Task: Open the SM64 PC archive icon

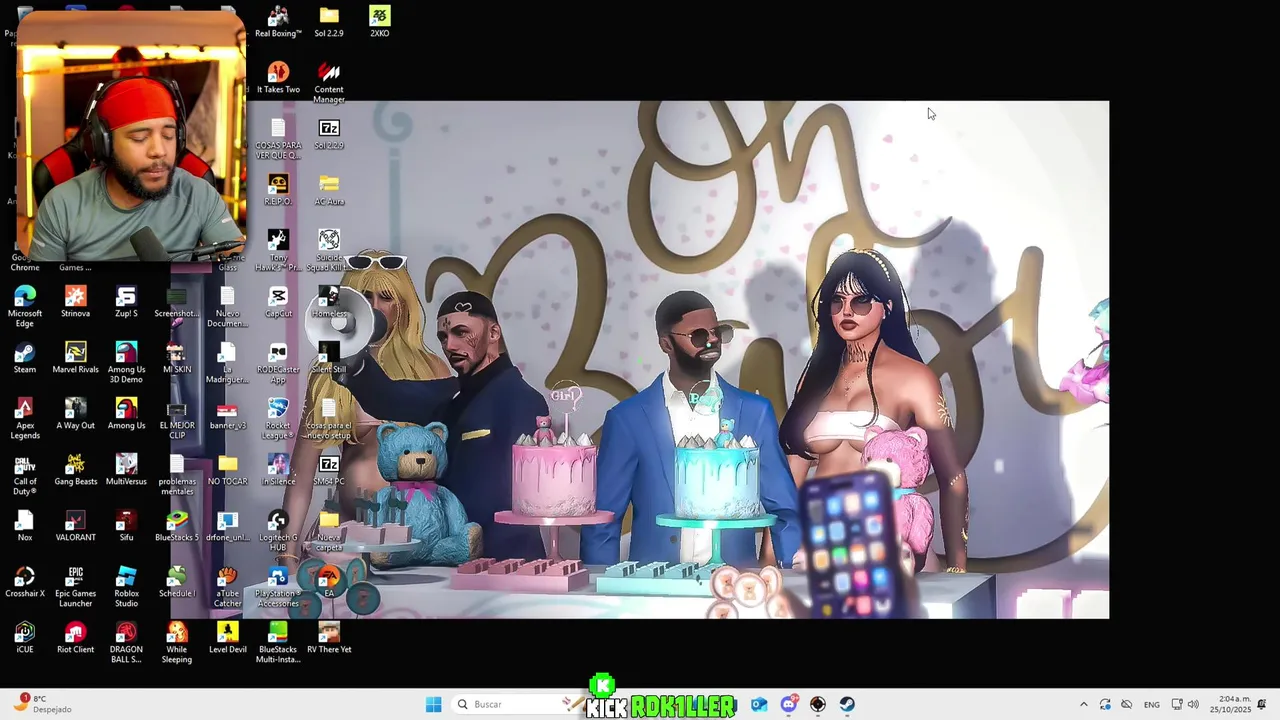Action: click(329, 470)
